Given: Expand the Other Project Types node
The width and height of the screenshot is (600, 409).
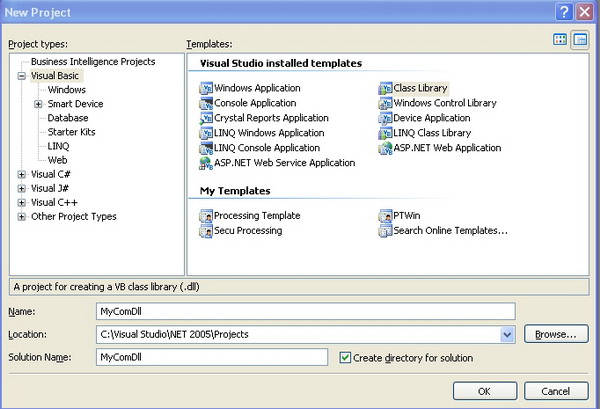Looking at the screenshot, I should pyautogui.click(x=22, y=217).
